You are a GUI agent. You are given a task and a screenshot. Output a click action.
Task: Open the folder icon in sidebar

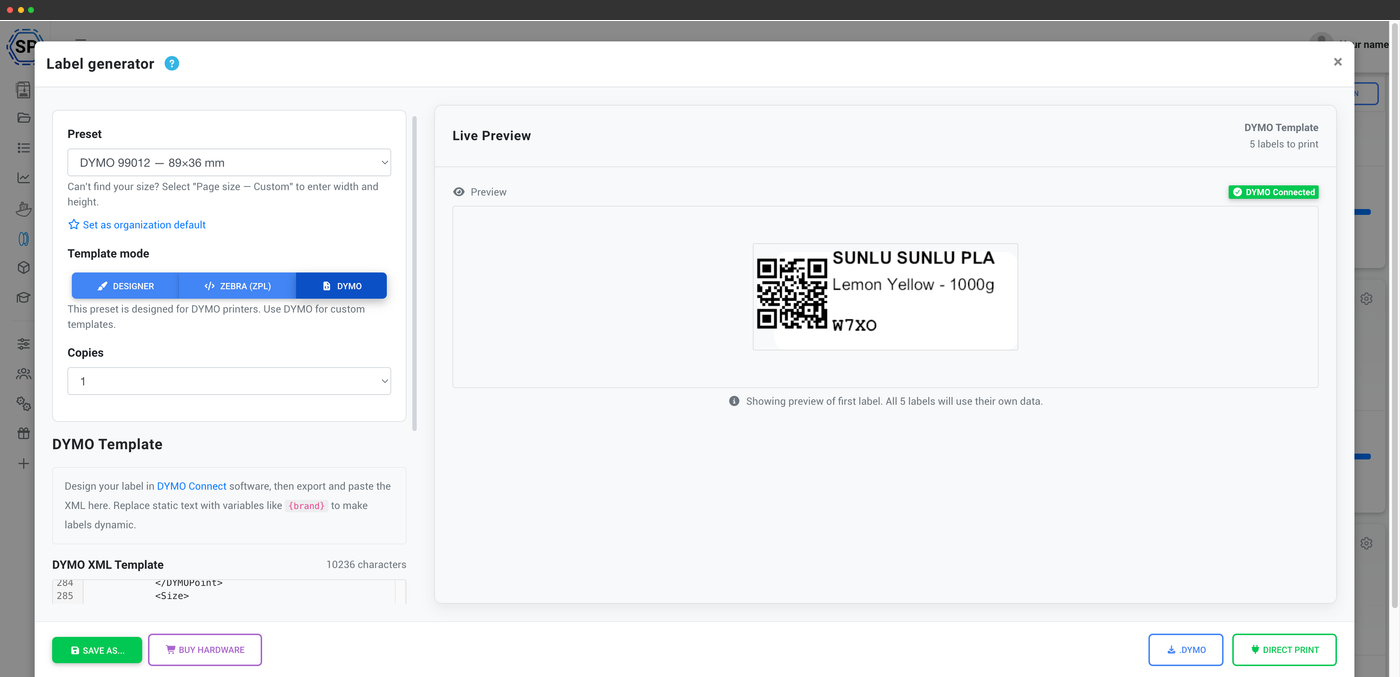click(24, 118)
